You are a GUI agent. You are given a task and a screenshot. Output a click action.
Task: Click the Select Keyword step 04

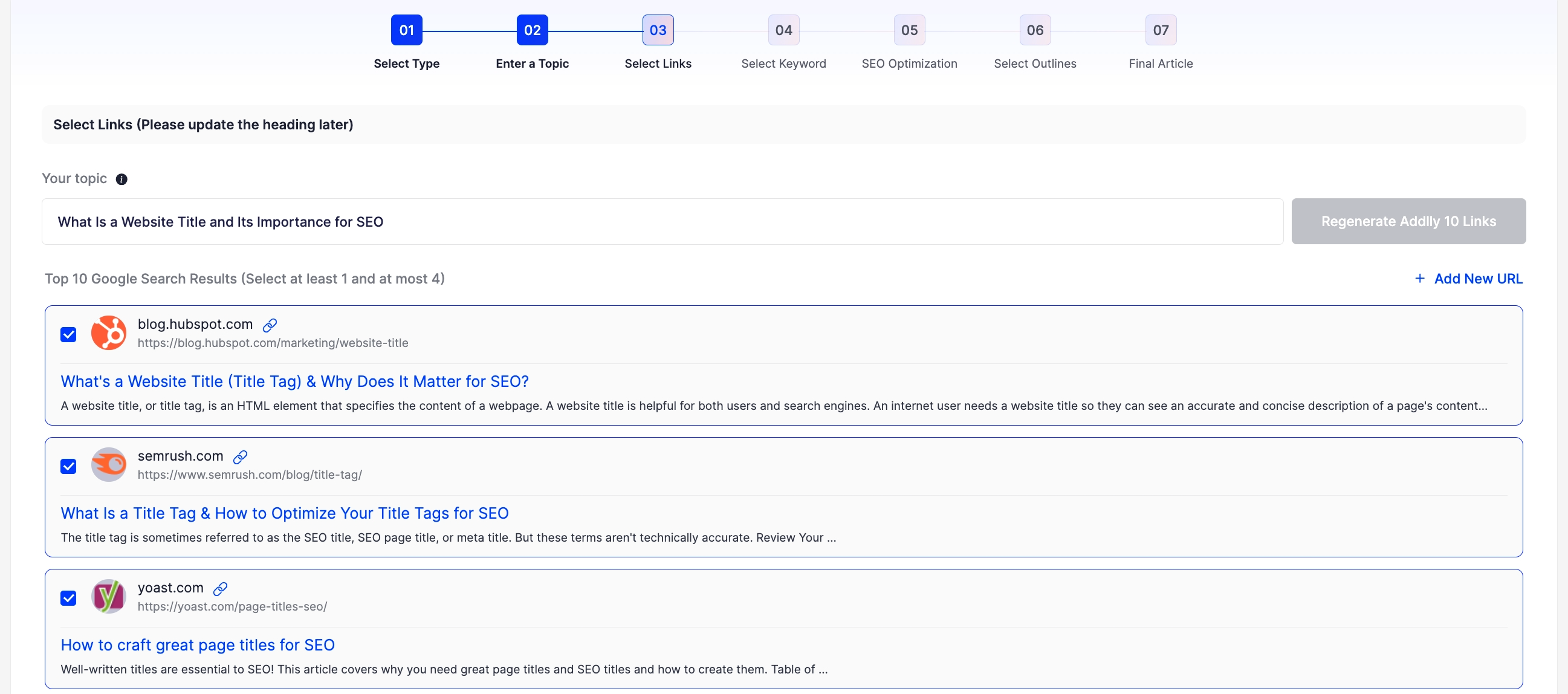784,30
